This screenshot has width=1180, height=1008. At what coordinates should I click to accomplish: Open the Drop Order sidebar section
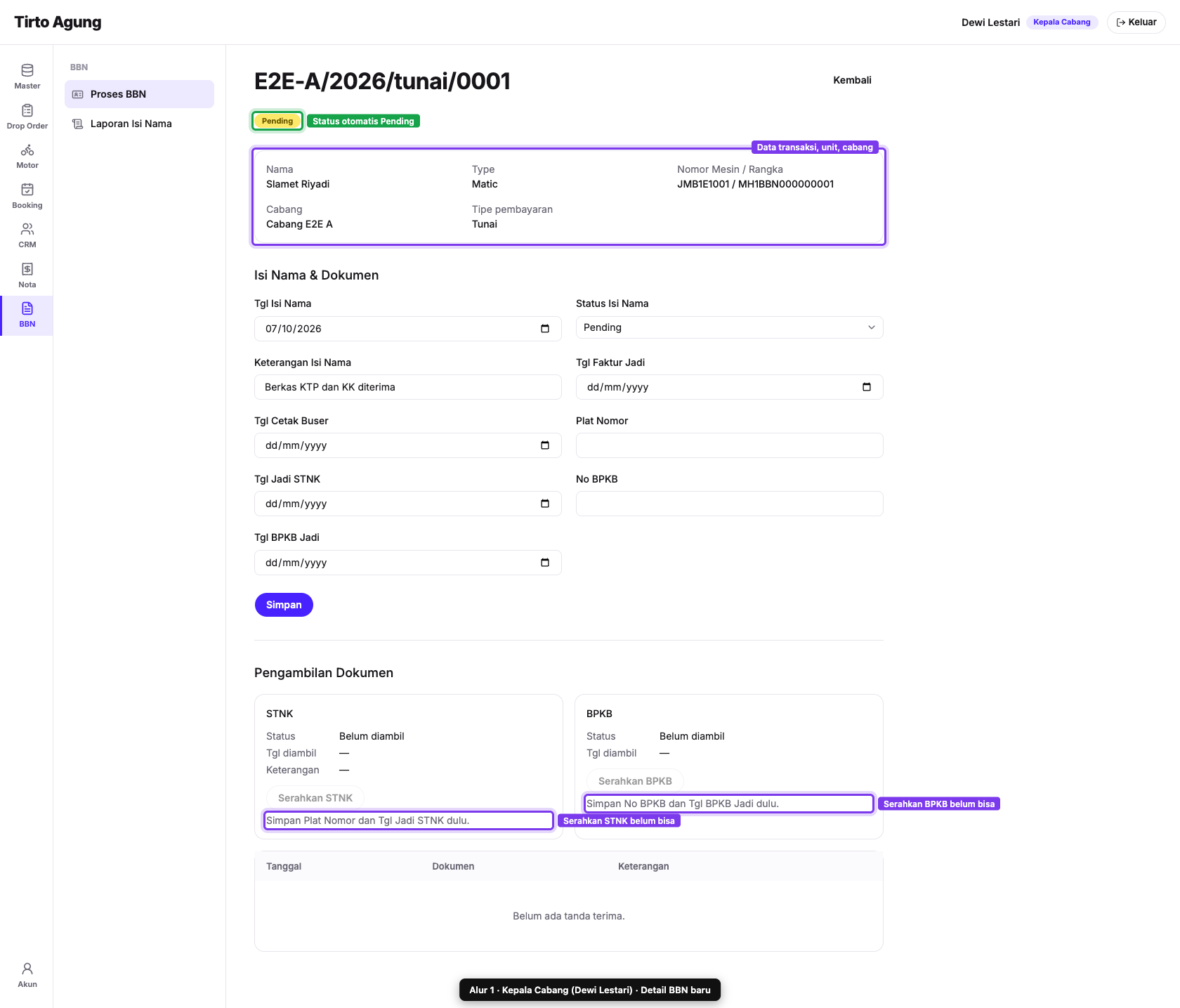27,117
